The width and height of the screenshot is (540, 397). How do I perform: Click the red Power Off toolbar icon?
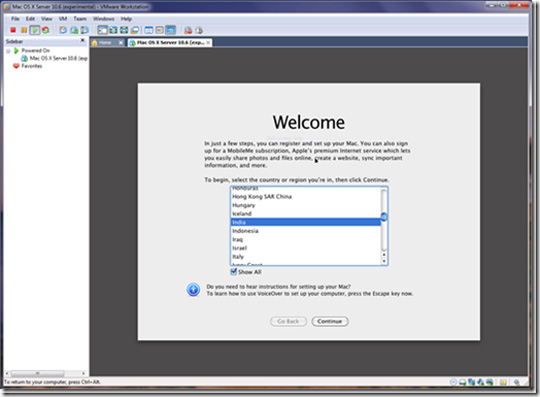[13, 30]
